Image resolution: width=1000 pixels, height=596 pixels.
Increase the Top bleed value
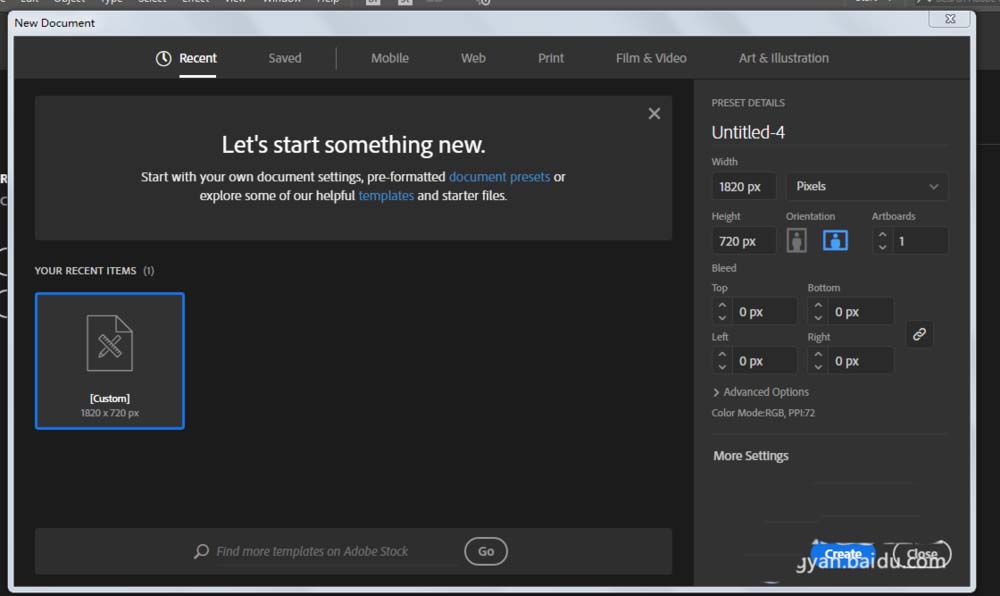point(722,305)
